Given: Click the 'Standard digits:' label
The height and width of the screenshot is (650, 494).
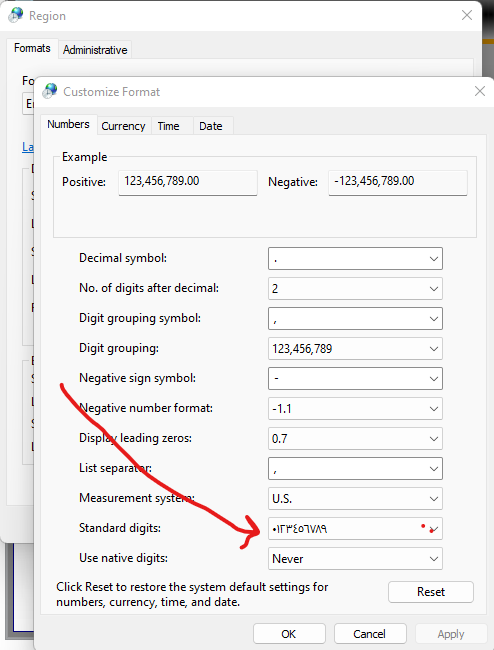Looking at the screenshot, I should 120,528.
